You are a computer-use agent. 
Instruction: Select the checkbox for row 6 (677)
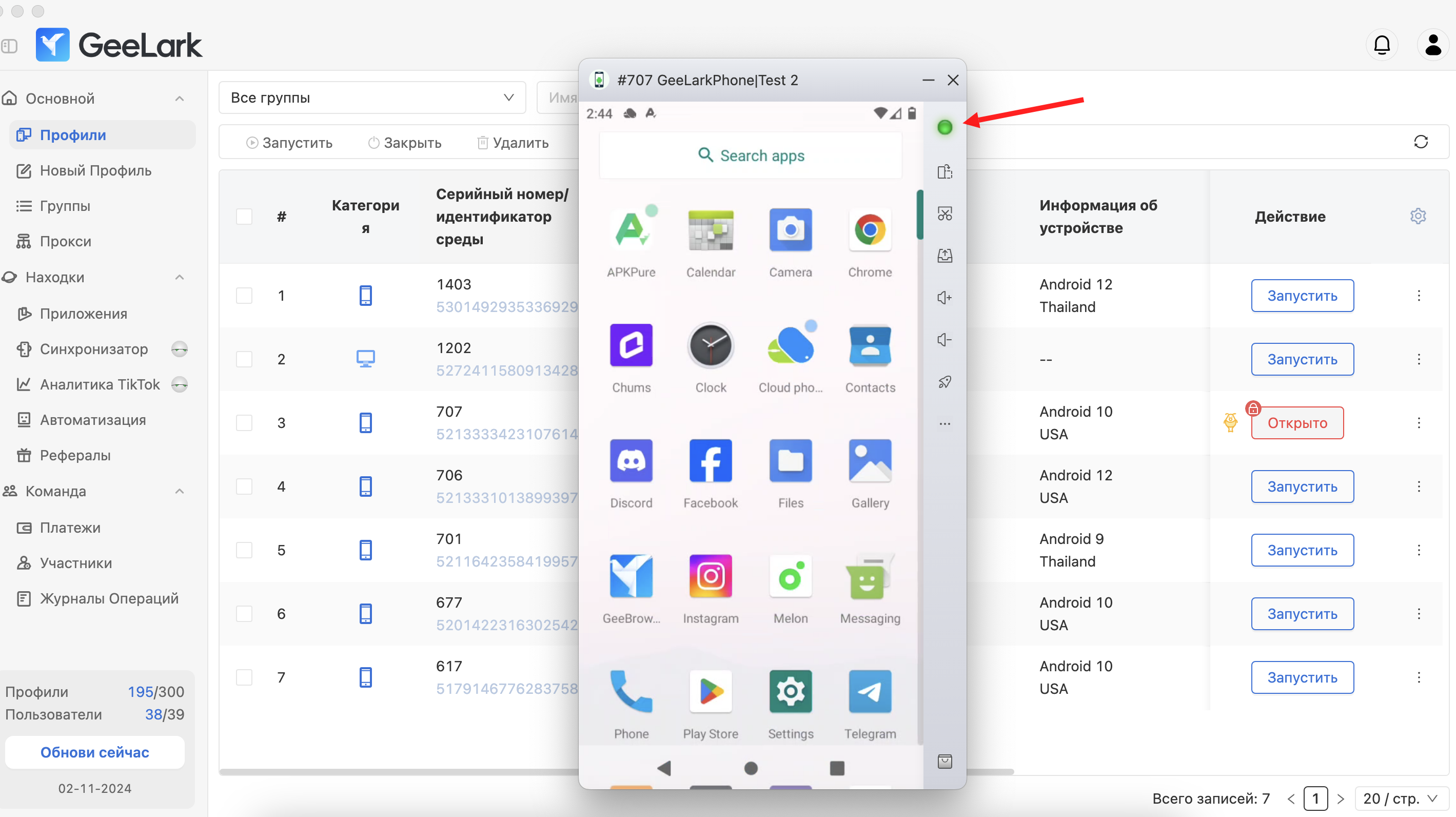tap(244, 614)
